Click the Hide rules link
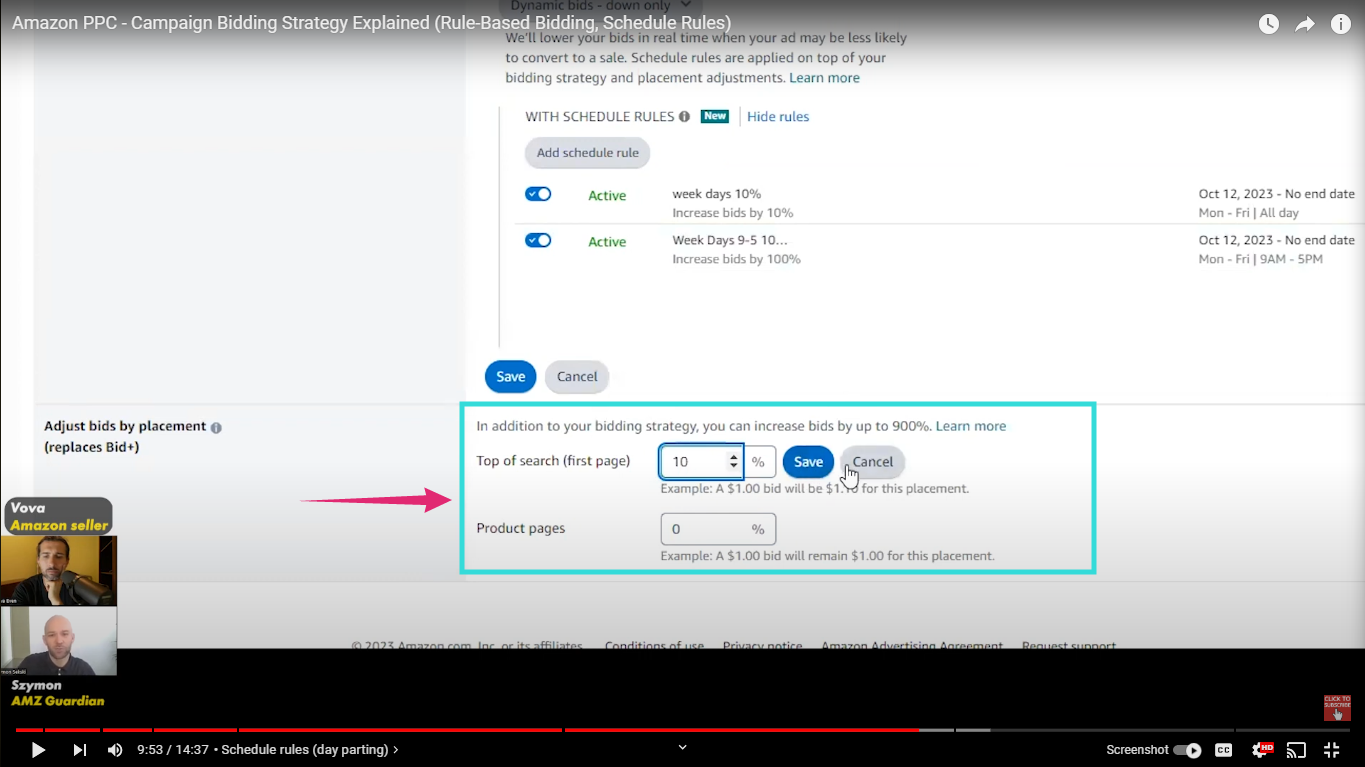Screen dimensions: 1365x767 pos(778,116)
